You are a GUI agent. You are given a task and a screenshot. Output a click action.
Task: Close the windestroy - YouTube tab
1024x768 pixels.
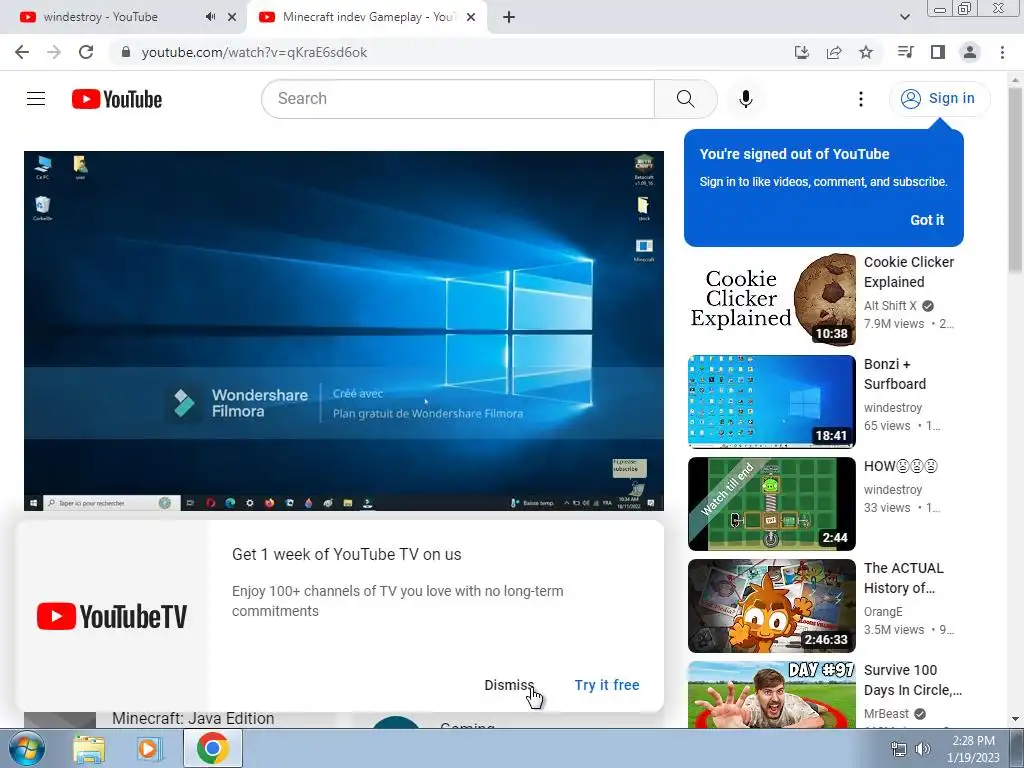[232, 17]
